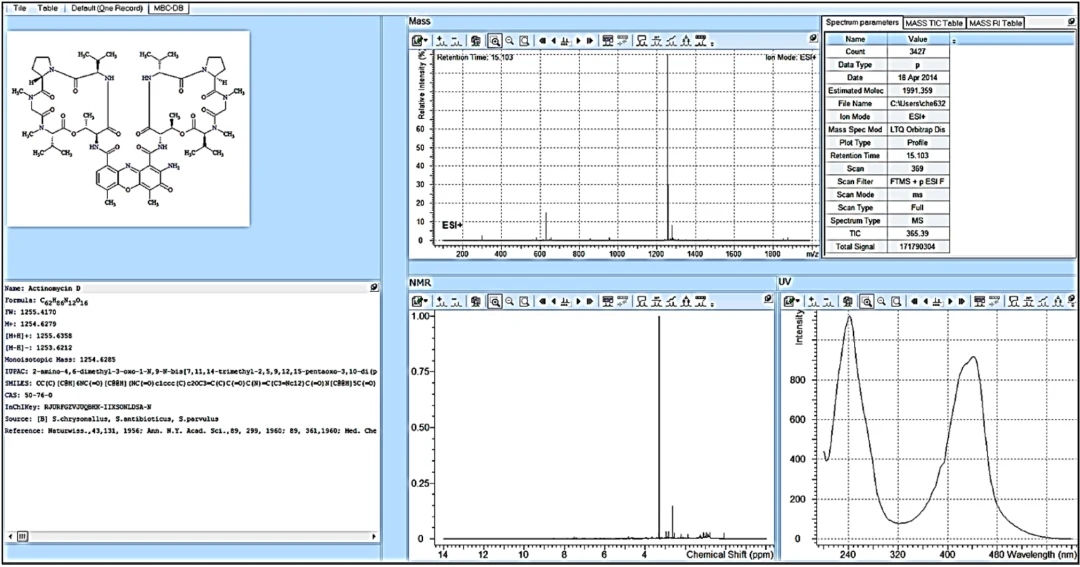Select the TIC value 365.39 cell
The height and width of the screenshot is (567, 1080).
click(917, 234)
